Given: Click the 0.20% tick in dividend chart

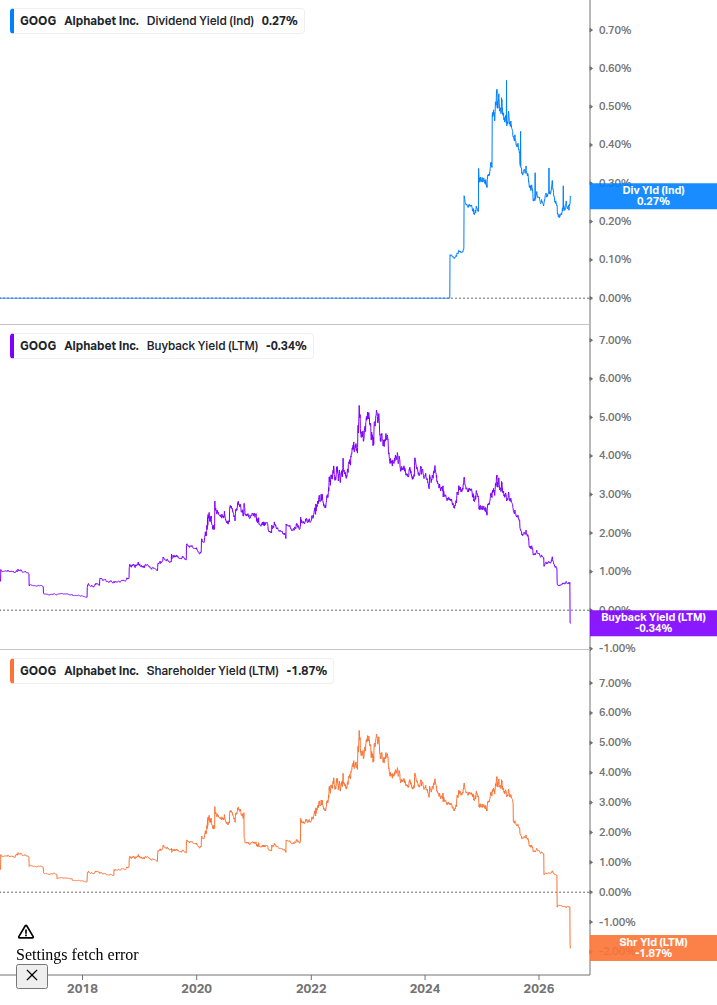Looking at the screenshot, I should click(x=615, y=221).
